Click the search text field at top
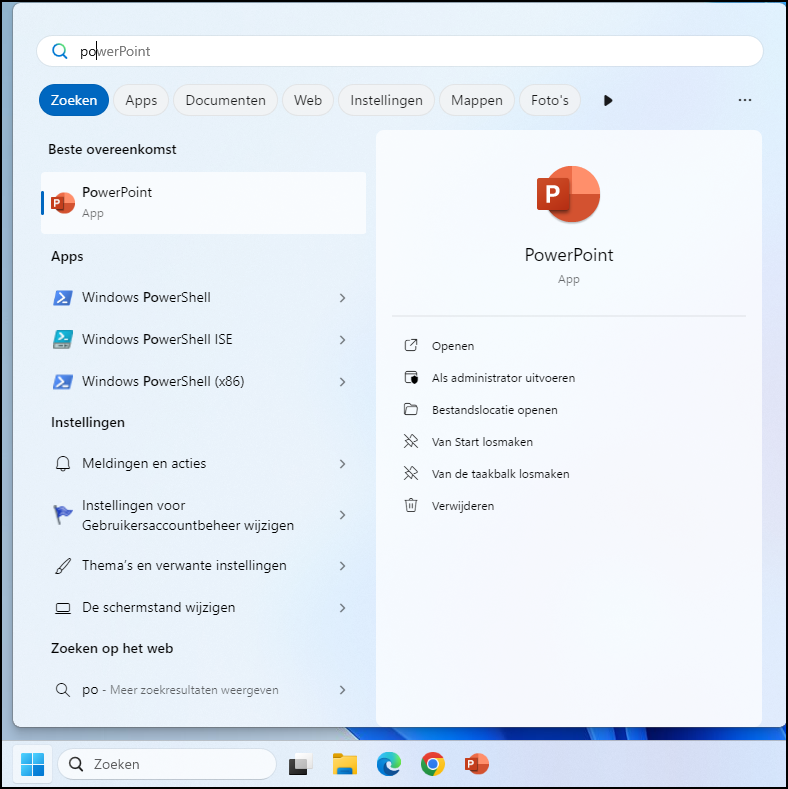This screenshot has width=788, height=789. [400, 51]
